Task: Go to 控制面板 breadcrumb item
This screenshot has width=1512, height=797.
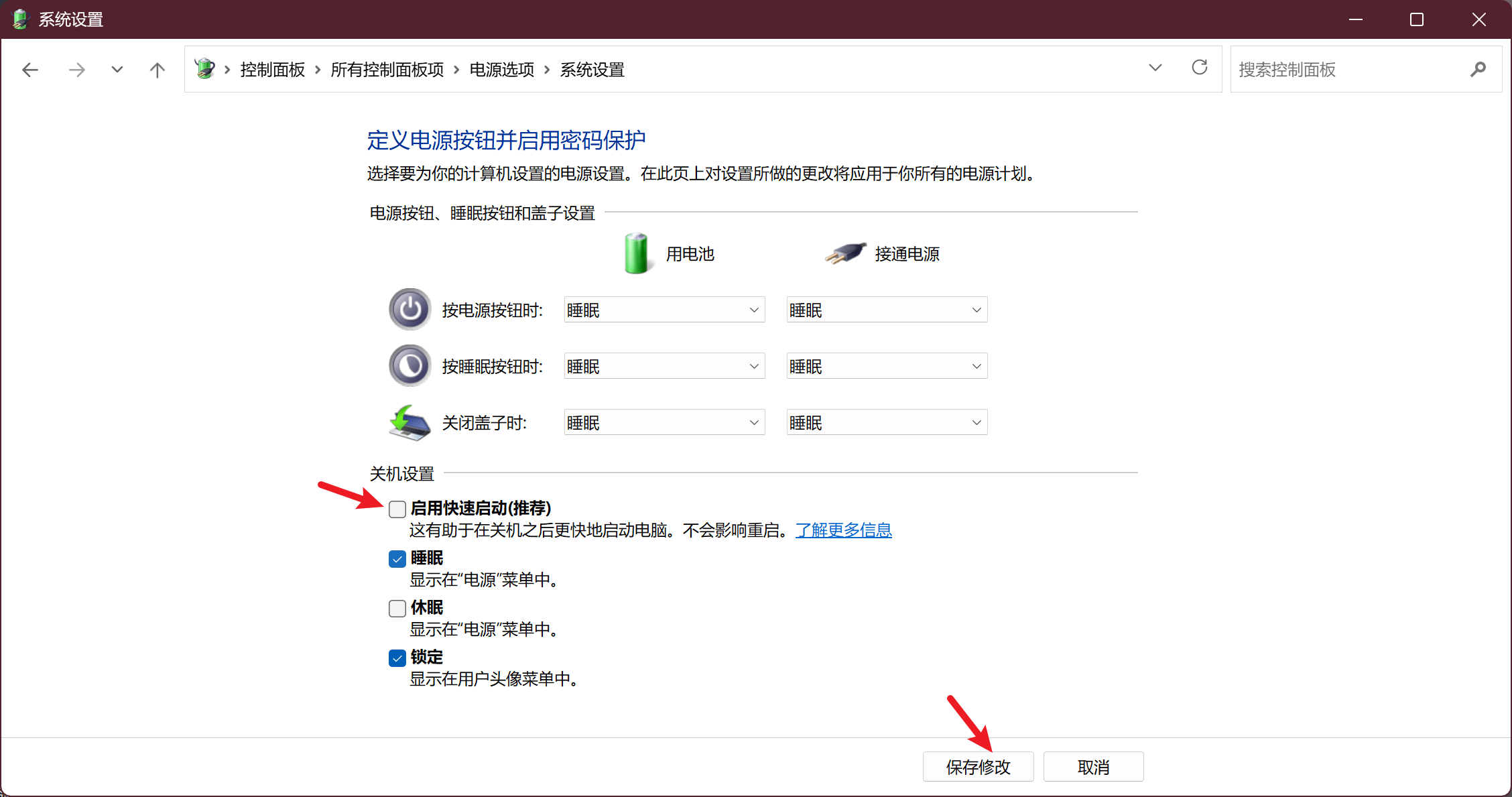Action: [272, 70]
